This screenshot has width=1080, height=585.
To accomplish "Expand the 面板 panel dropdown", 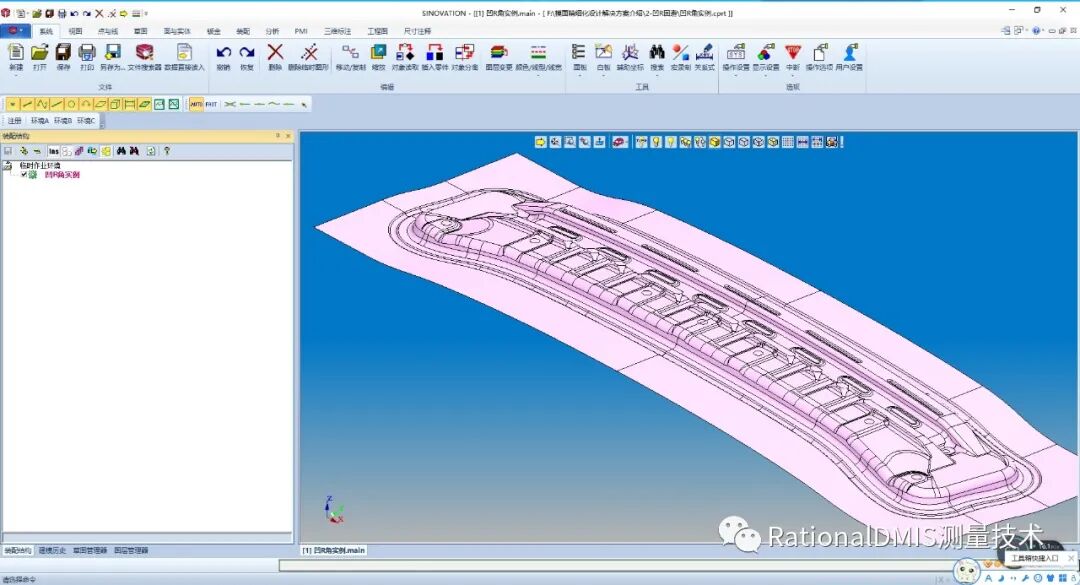I will pyautogui.click(x=580, y=75).
